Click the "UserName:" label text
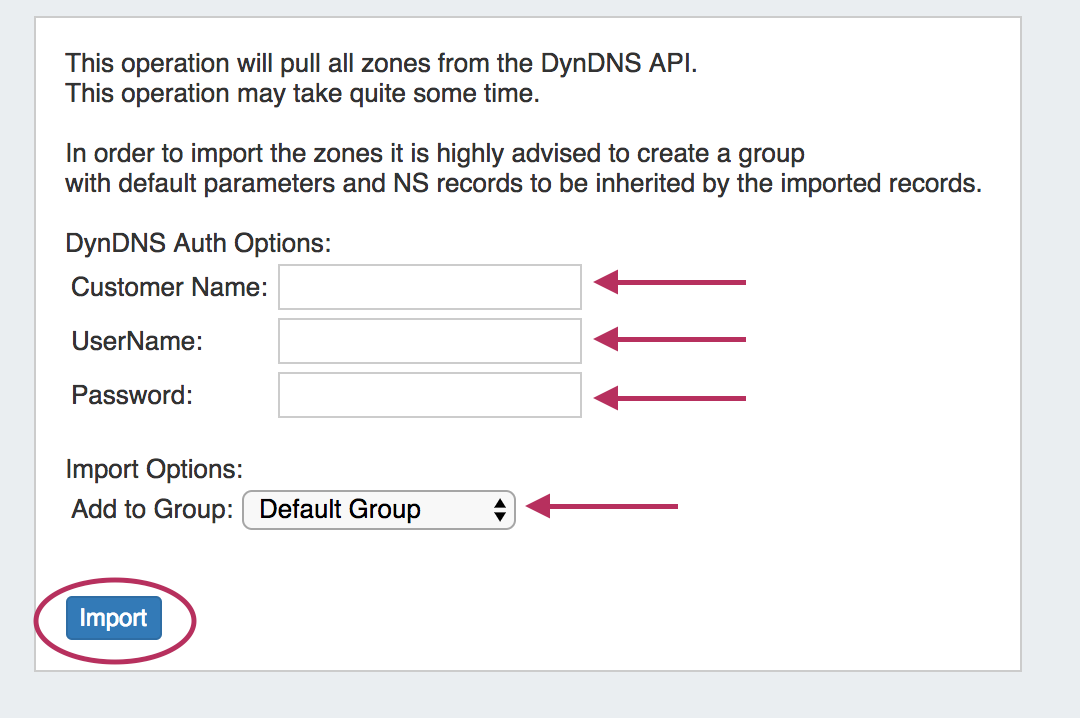Image resolution: width=1080 pixels, height=718 pixels. point(137,341)
